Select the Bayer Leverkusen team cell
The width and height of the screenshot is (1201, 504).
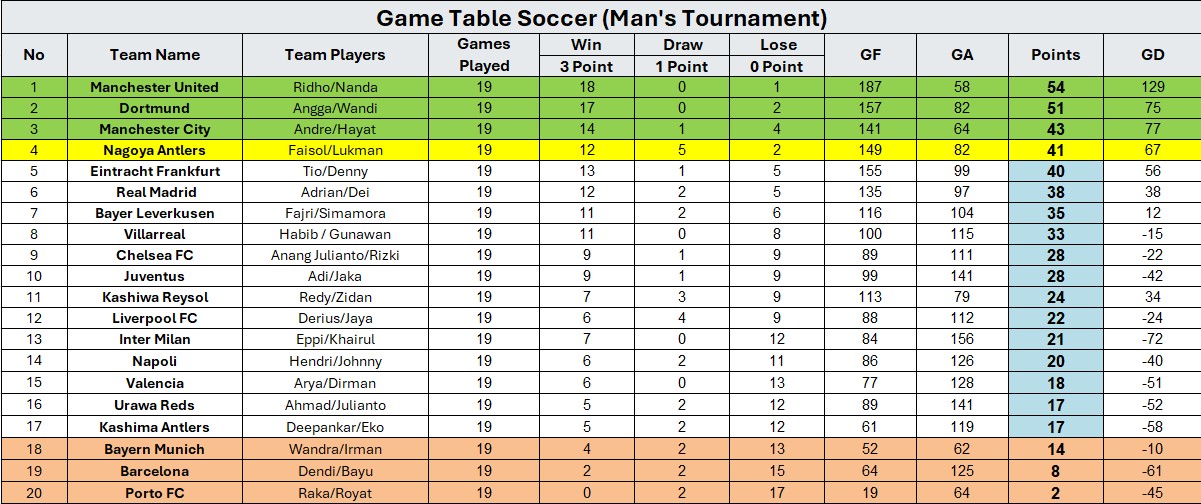(155, 213)
